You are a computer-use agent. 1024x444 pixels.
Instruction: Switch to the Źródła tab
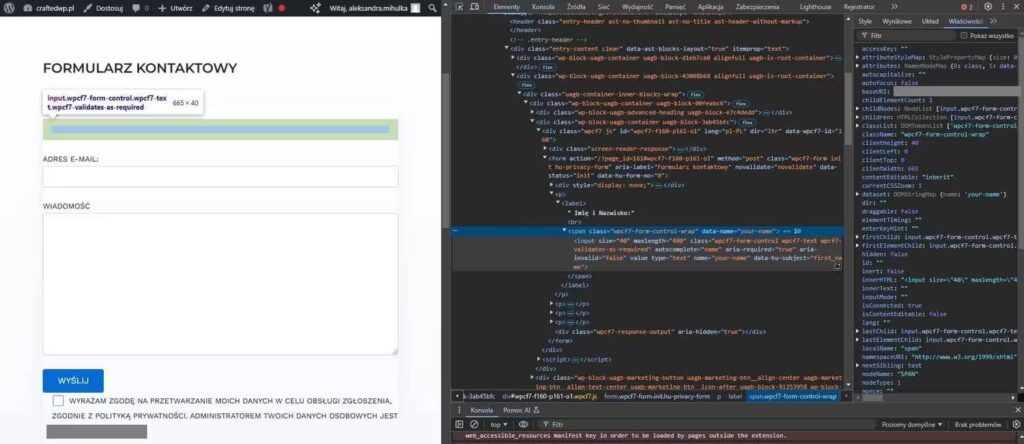[x=576, y=7]
